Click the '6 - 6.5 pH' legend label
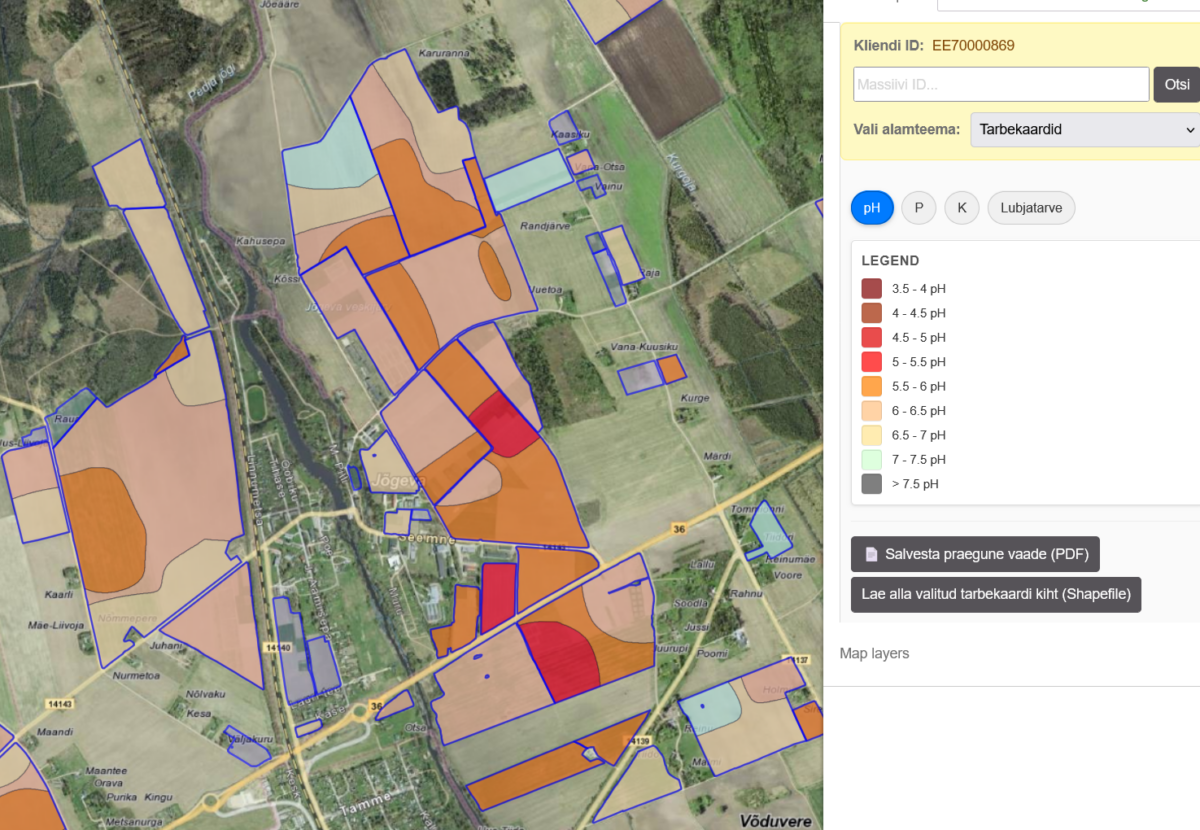Viewport: 1200px width, 830px height. (919, 411)
